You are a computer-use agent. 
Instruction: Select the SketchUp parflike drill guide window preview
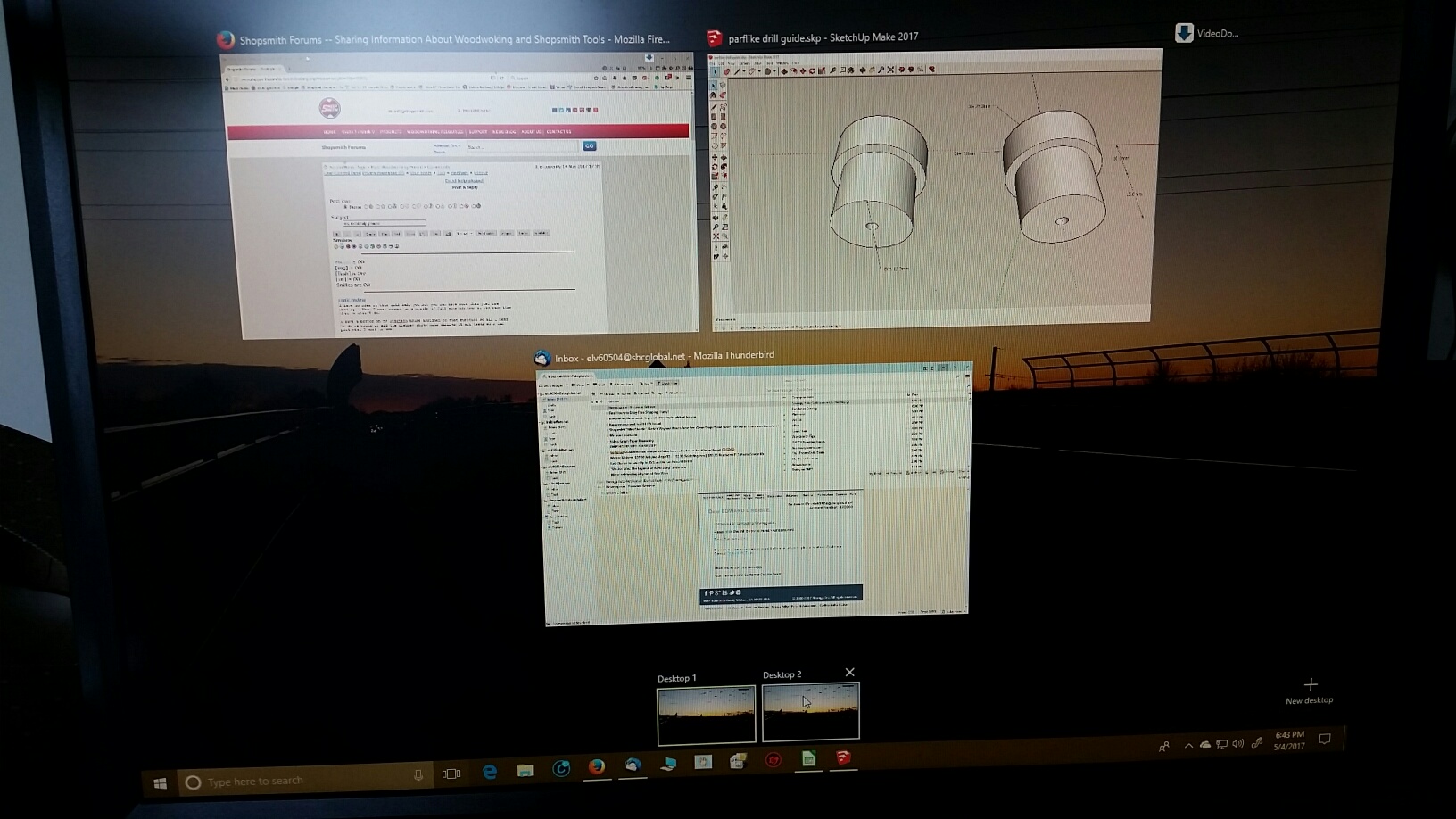click(x=935, y=189)
